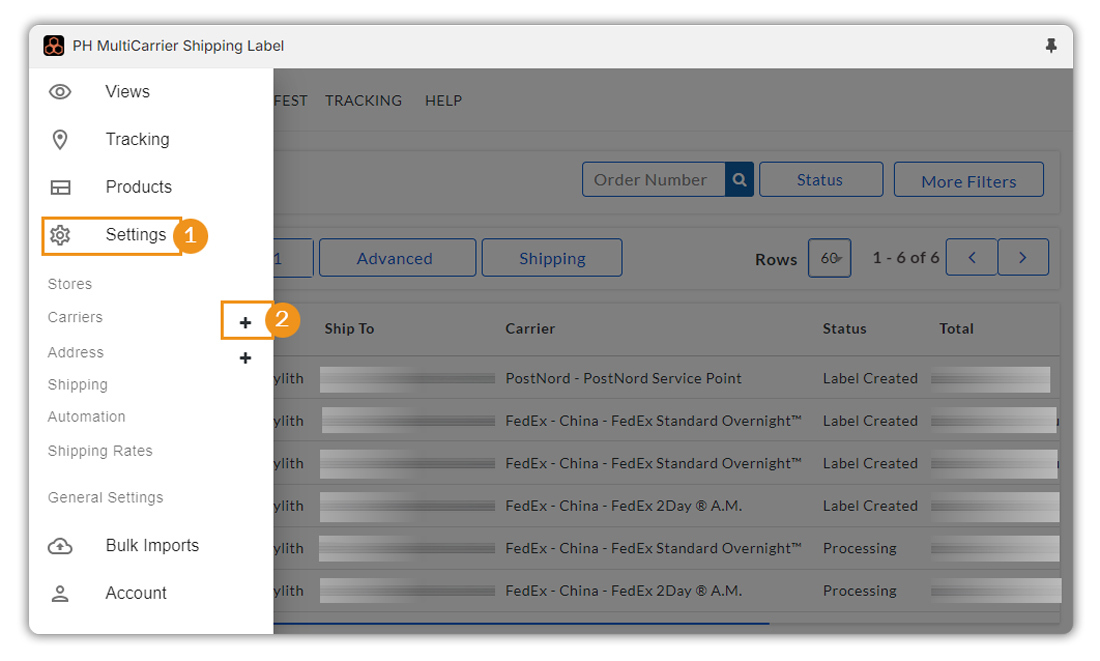Open the Account sidebar item
The height and width of the screenshot is (661, 1100).
pyautogui.click(x=136, y=594)
